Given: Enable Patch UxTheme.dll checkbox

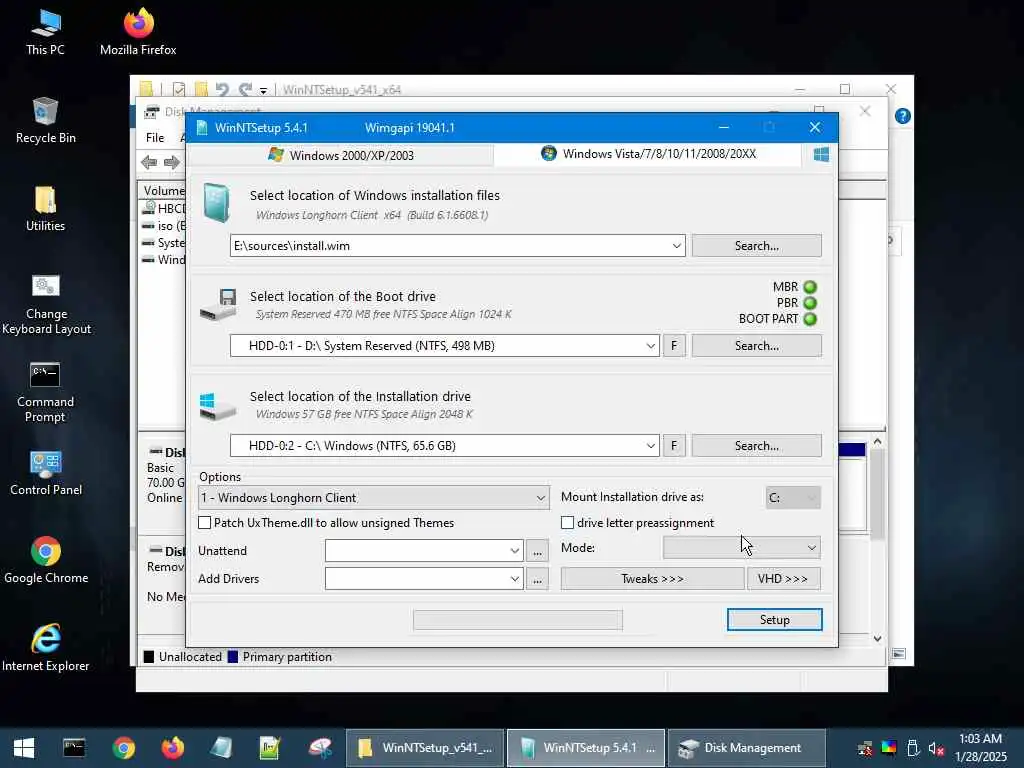Looking at the screenshot, I should coord(204,522).
